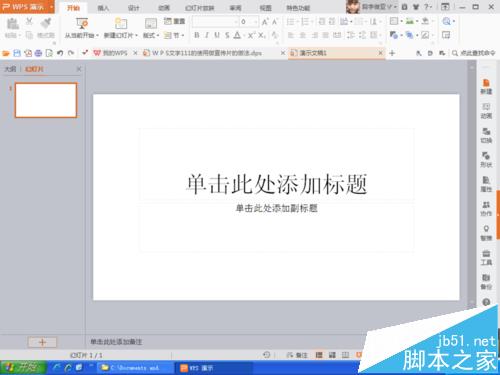
Task: Click the subtitle placeholder text on slide
Action: coord(276,208)
